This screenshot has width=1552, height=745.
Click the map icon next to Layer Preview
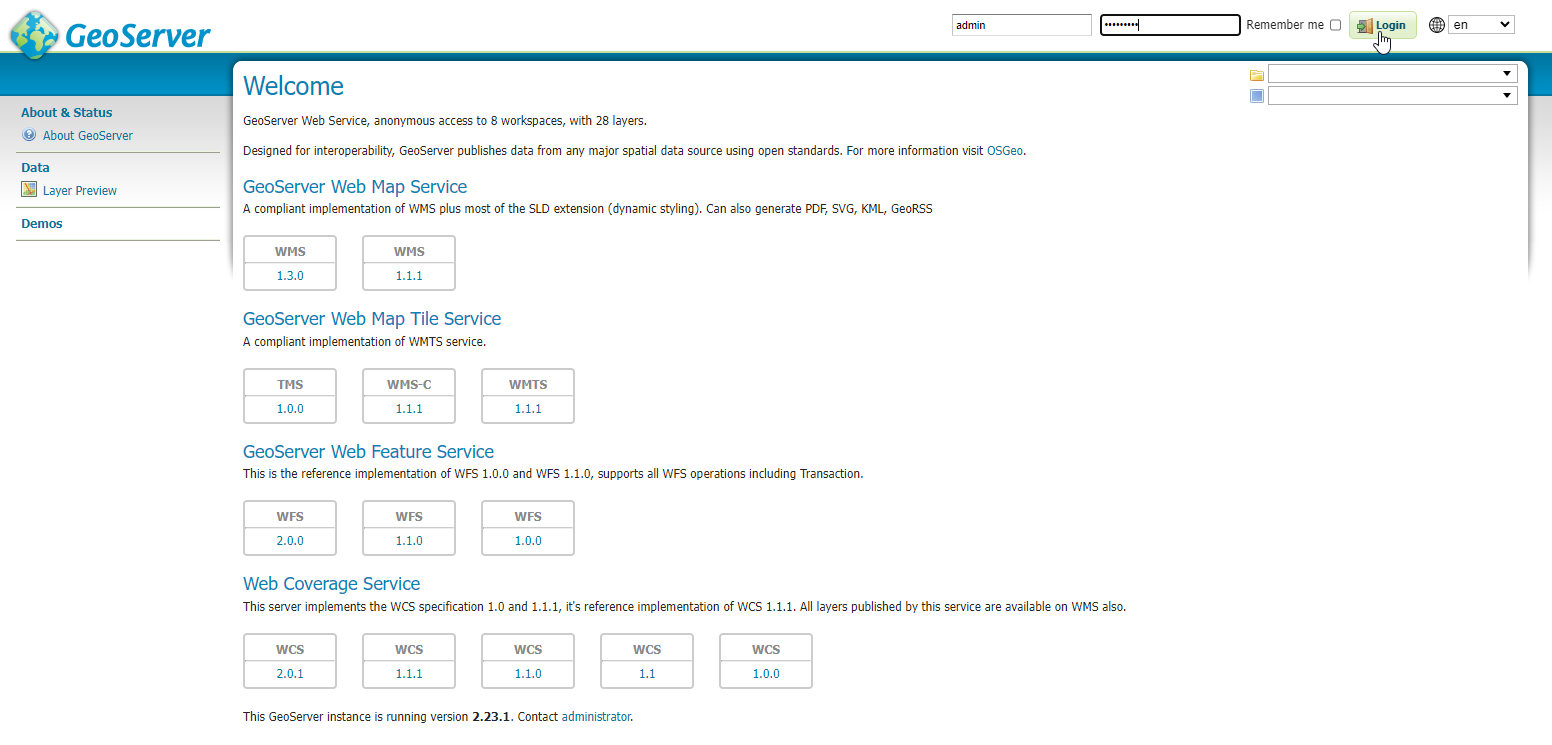28,189
